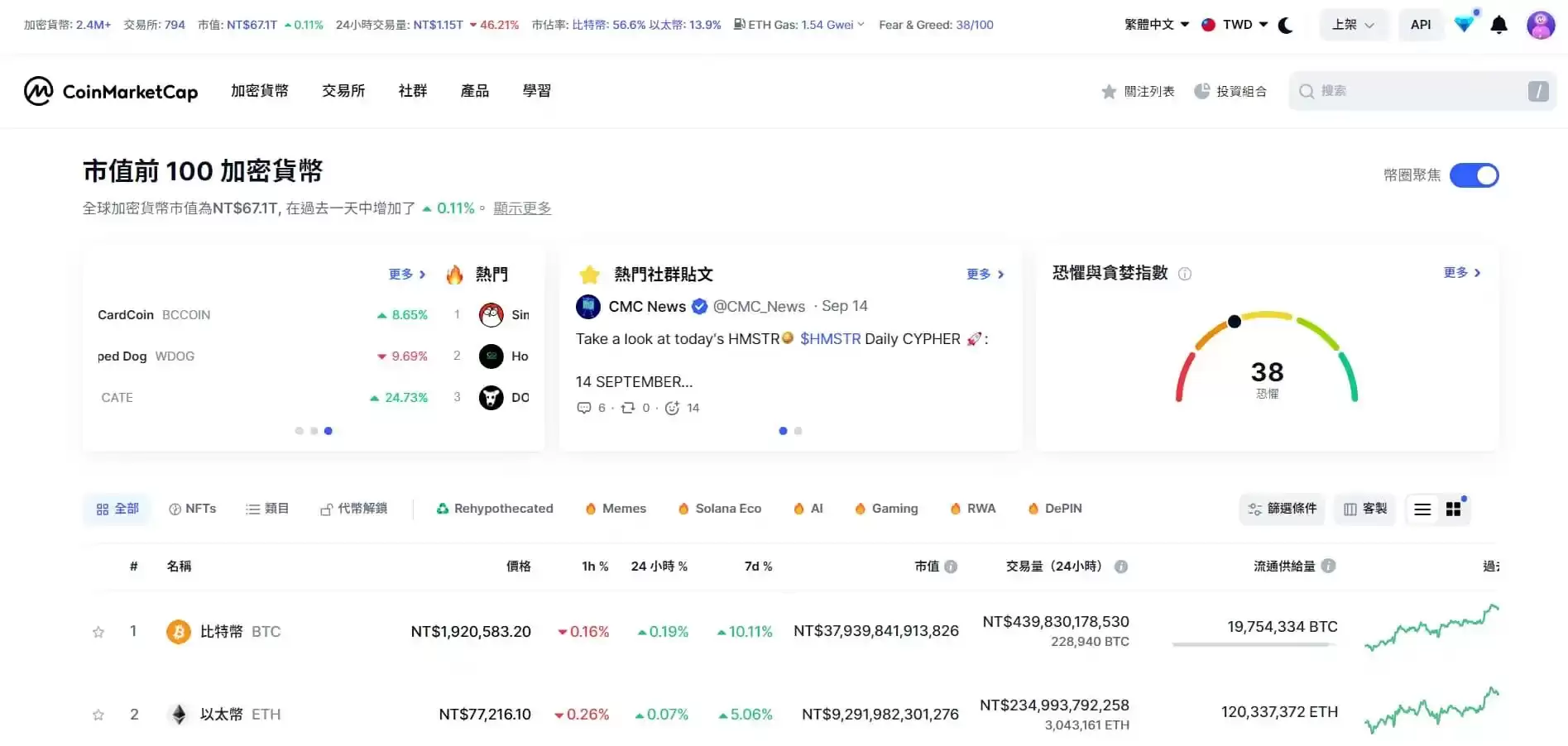
Task: Click Bitcoin's circulating supply progress bar
Action: [1254, 645]
